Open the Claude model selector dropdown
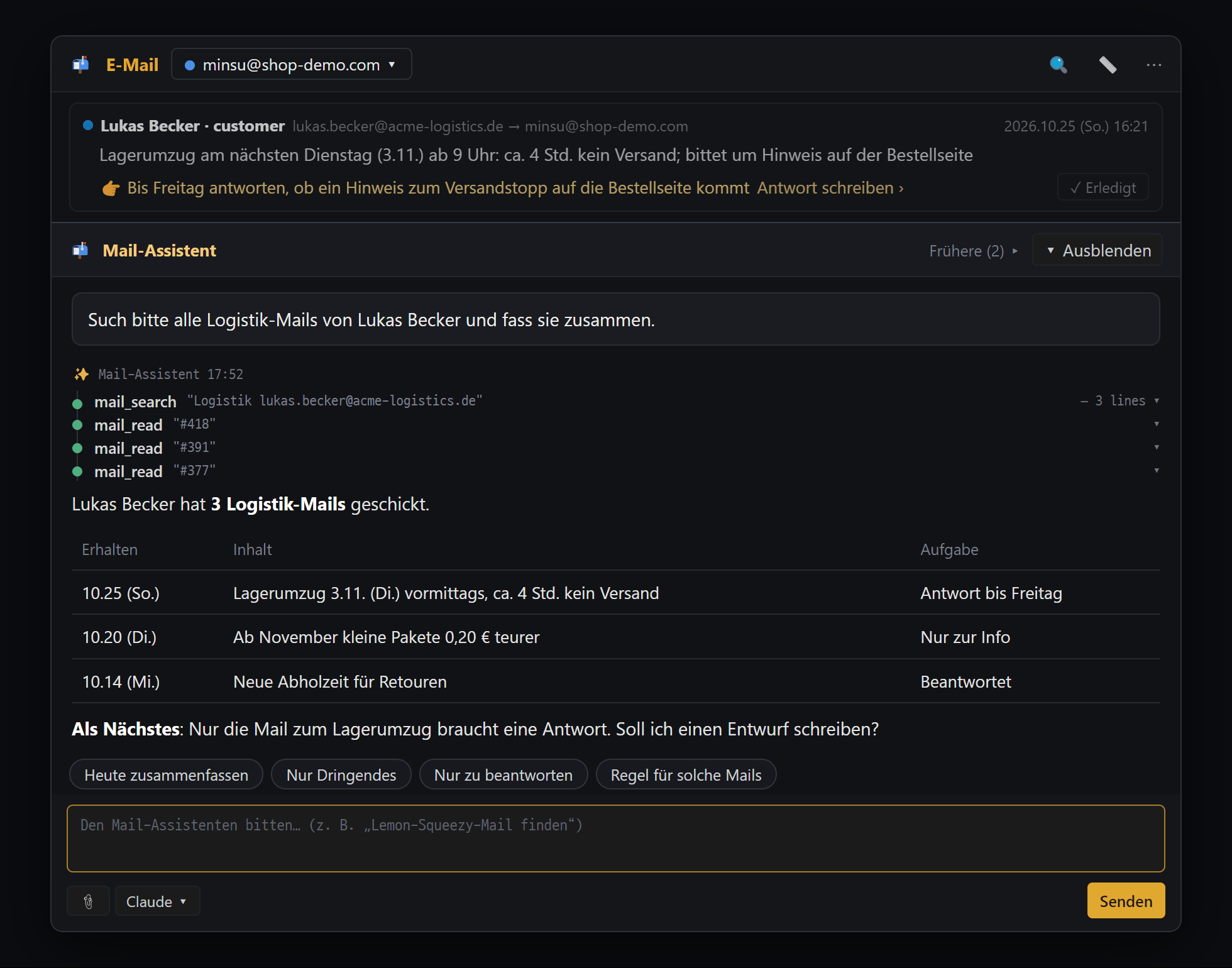1232x968 pixels. click(x=157, y=901)
